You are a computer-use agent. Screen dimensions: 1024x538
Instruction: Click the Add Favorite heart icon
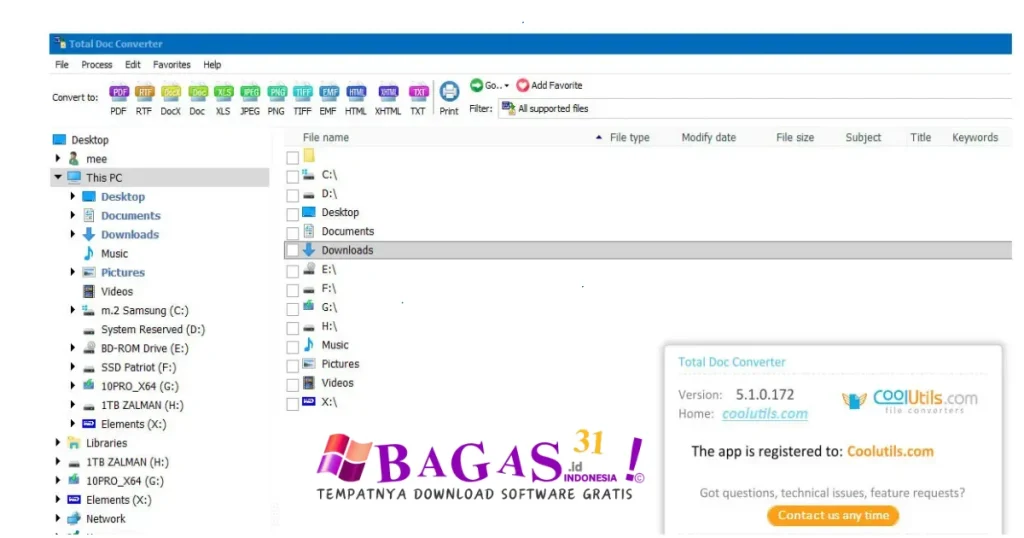(x=522, y=86)
